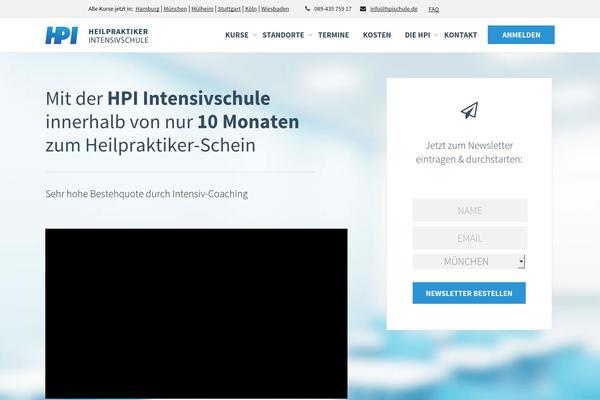Click the HPI logo
The image size is (600, 400).
[62, 35]
